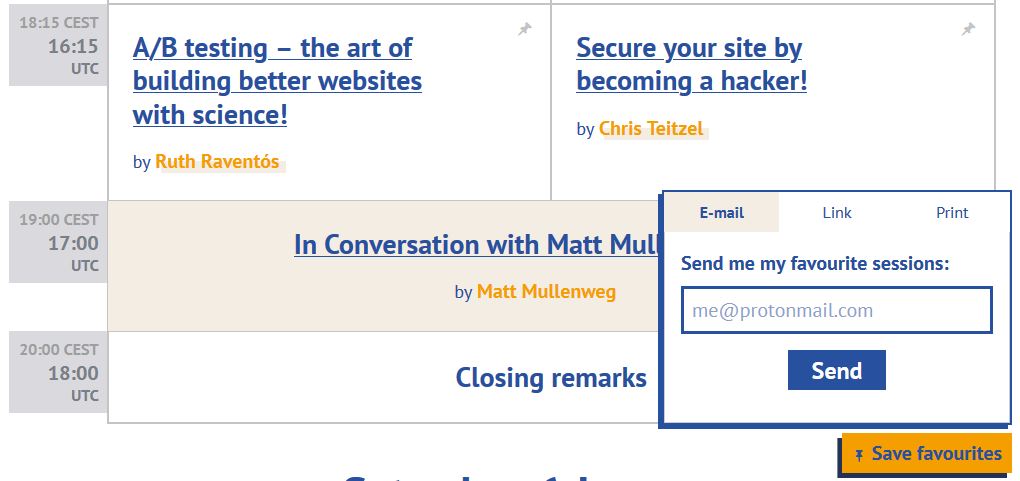View speaker Ruth Raventós profile
1020x481 pixels.
coord(217,161)
